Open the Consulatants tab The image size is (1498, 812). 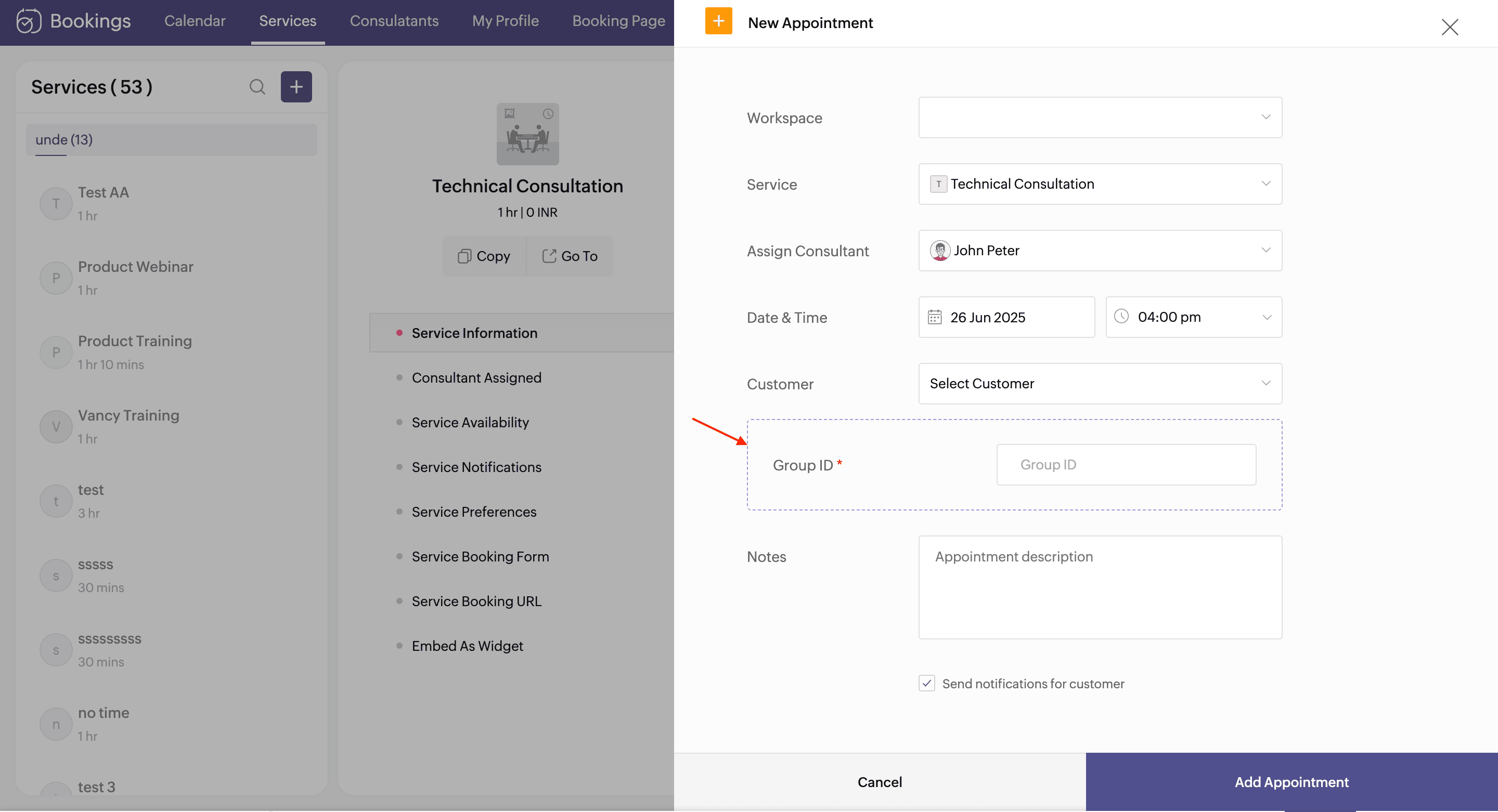tap(394, 21)
